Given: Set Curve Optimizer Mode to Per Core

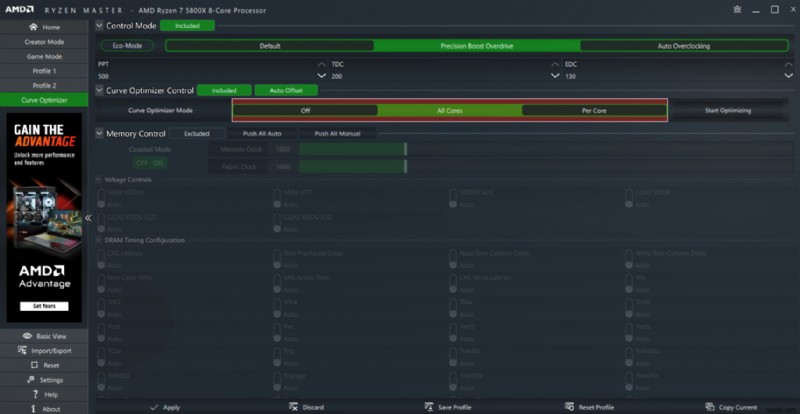Looking at the screenshot, I should (x=594, y=110).
